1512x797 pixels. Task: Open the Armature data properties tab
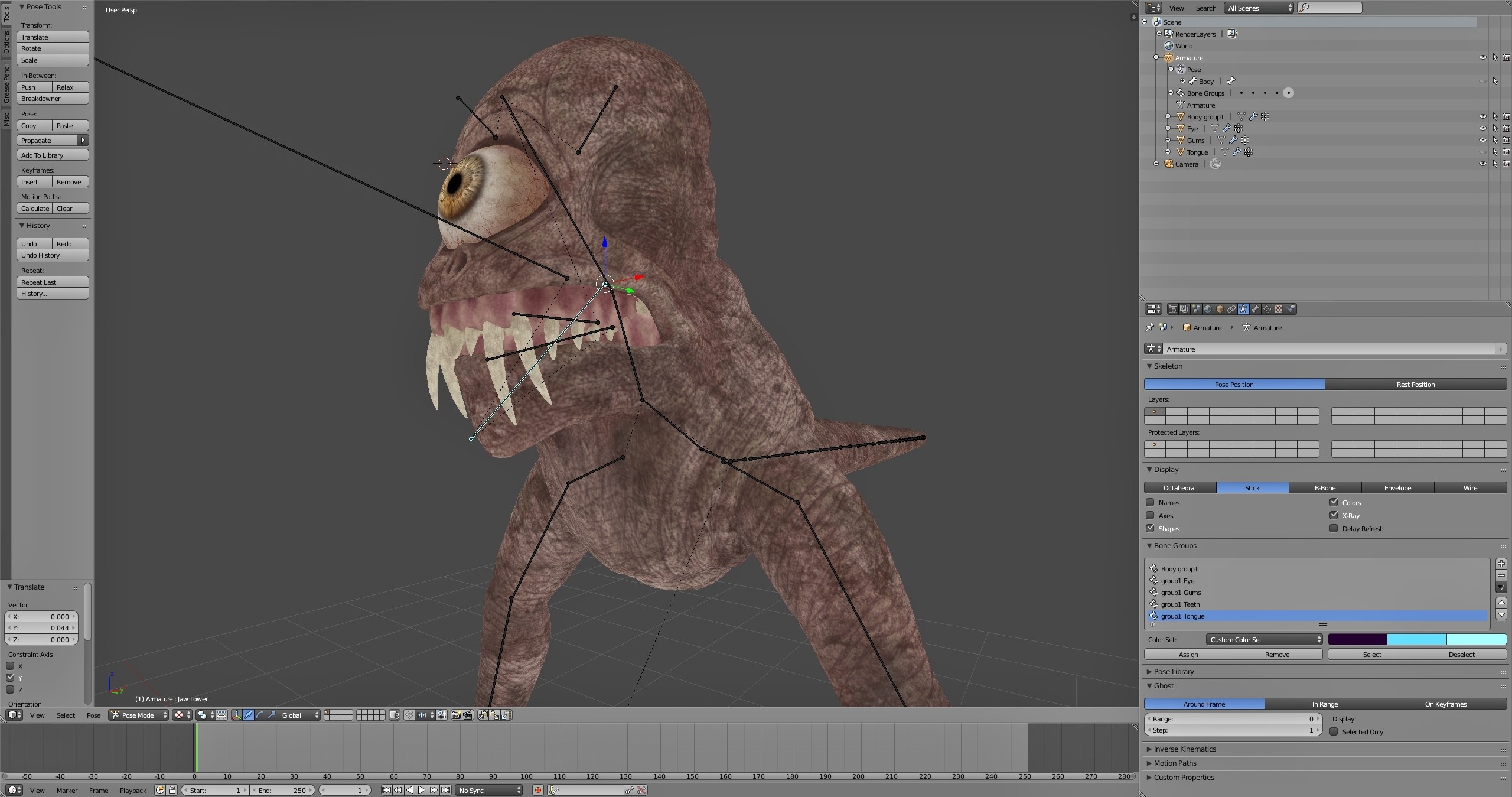point(1243,309)
